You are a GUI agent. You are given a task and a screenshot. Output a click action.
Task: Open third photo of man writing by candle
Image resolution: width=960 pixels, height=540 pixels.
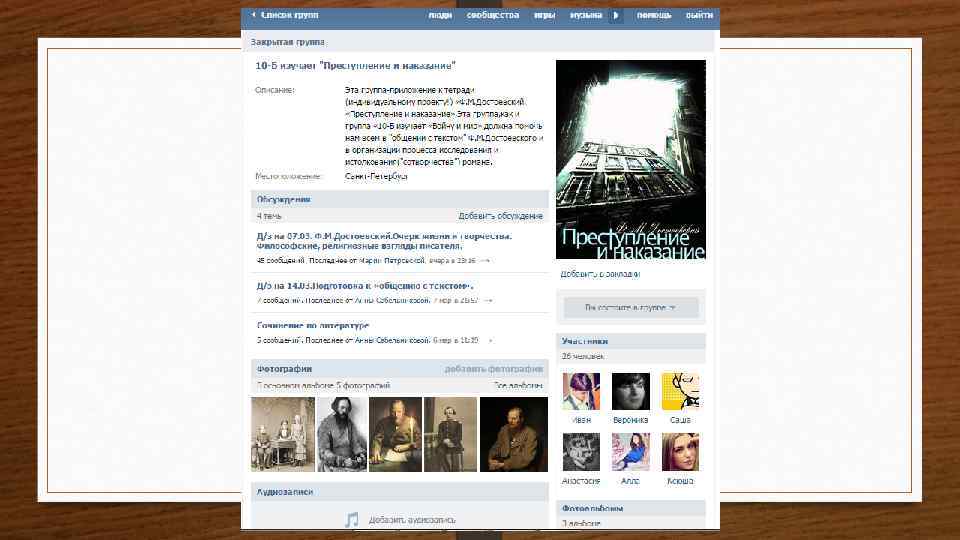[x=395, y=435]
